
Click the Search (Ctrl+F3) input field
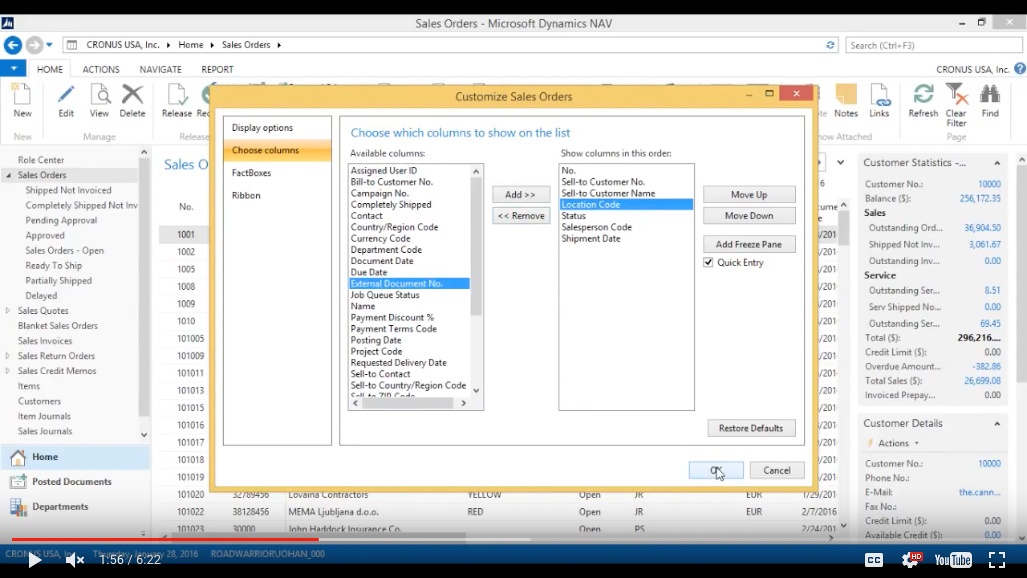[x=933, y=45]
